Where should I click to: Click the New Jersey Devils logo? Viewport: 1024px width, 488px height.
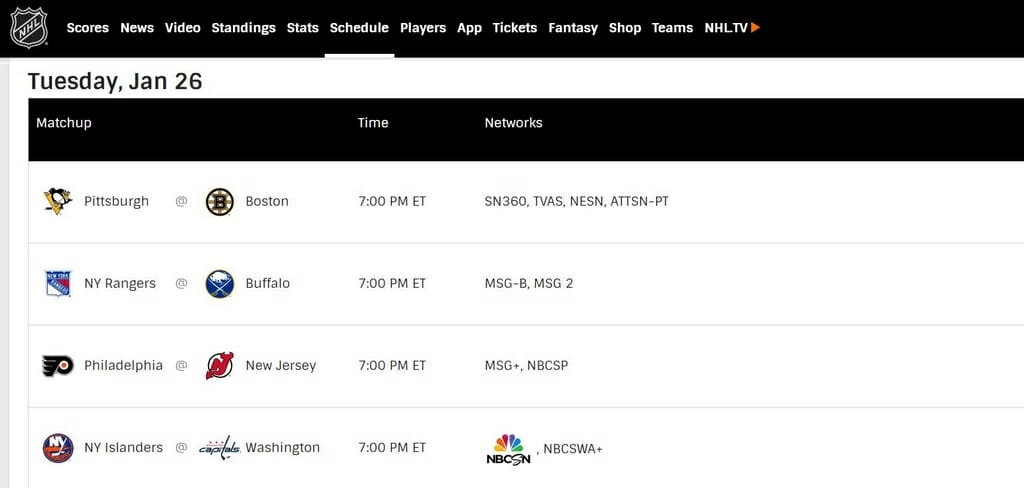219,366
